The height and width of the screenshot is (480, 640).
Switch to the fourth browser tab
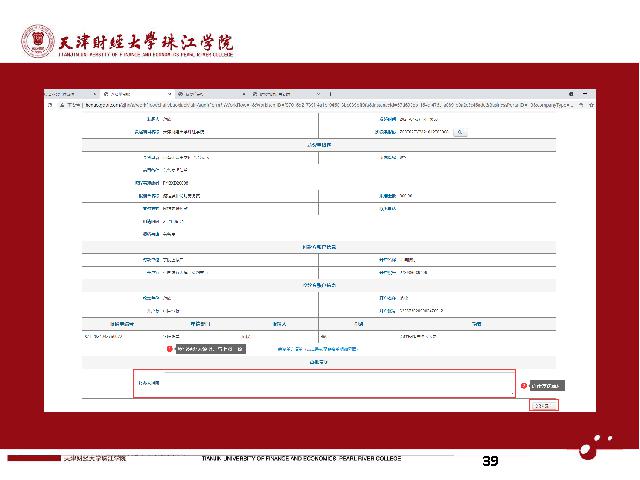(x=286, y=94)
